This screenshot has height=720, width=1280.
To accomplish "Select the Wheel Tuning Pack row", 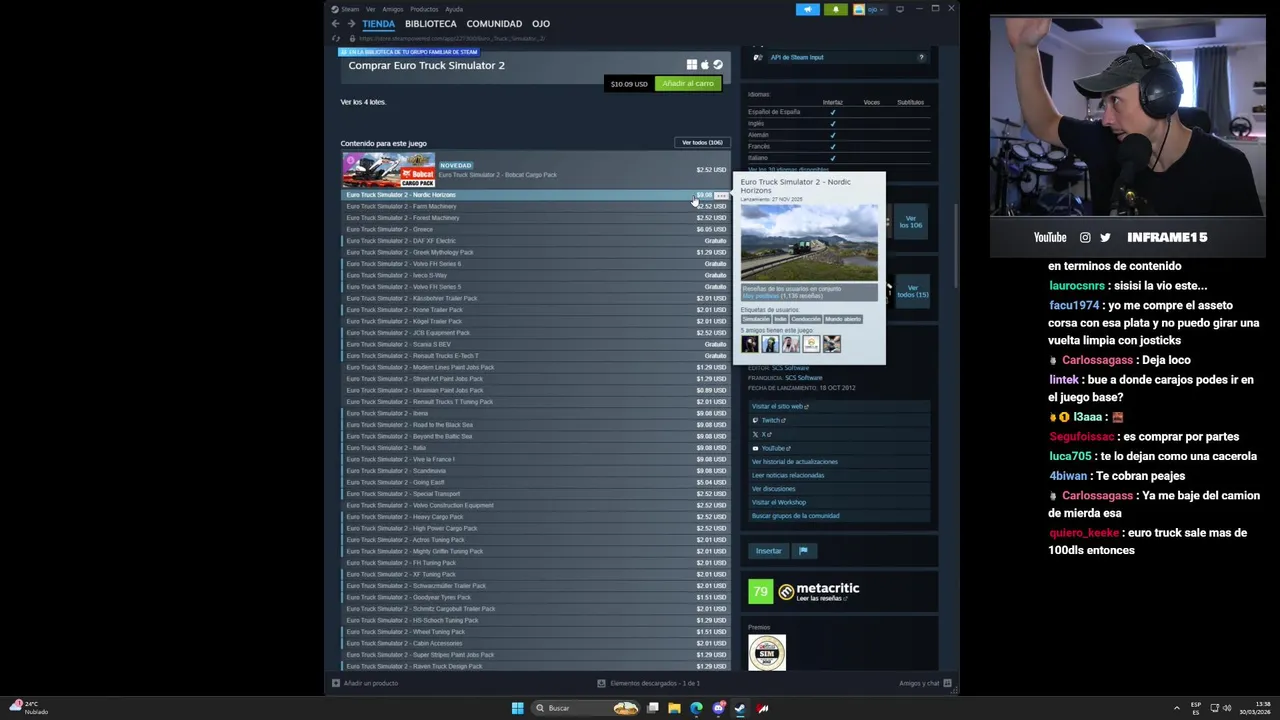I will [535, 632].
